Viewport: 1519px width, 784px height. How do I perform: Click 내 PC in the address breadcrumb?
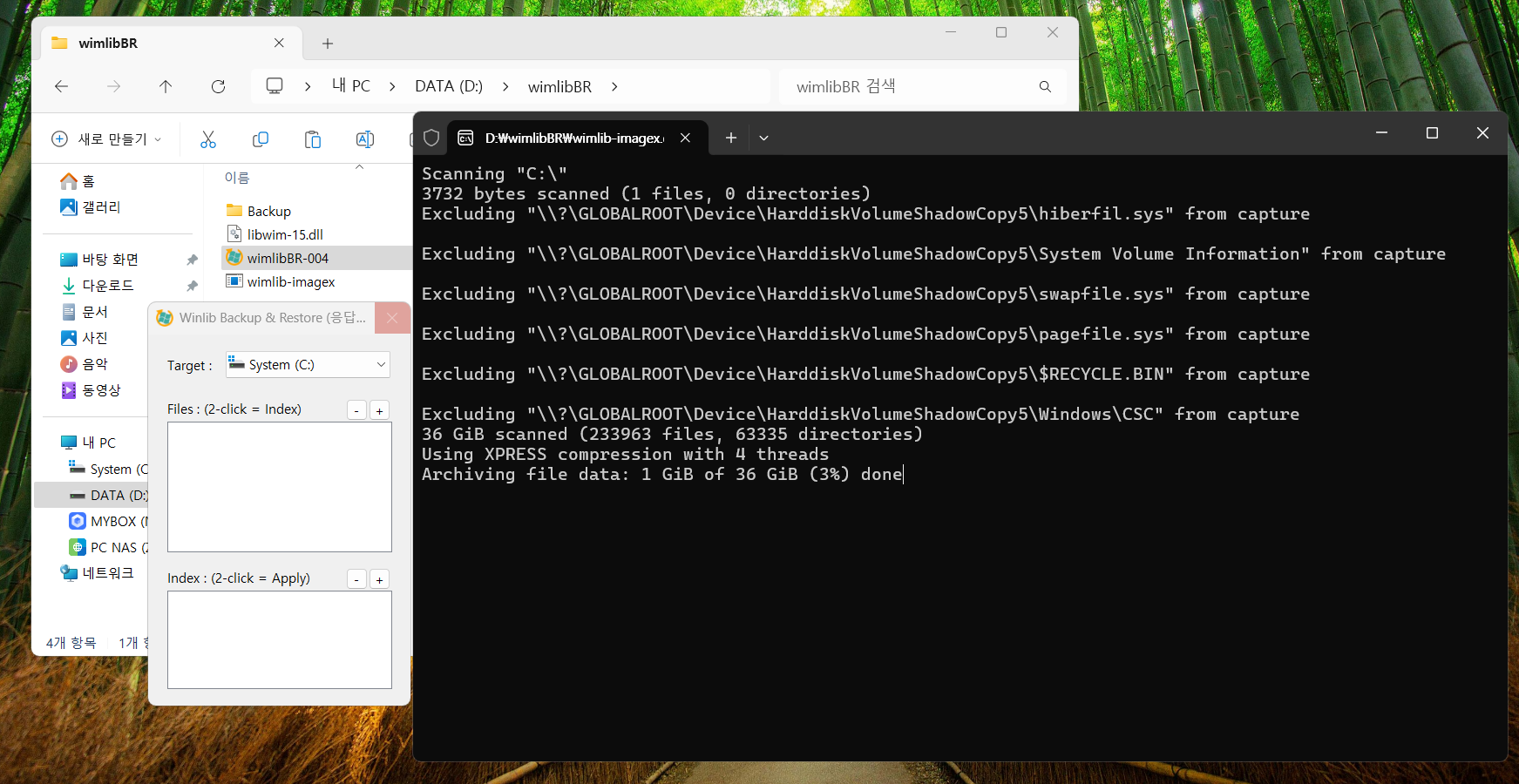[x=351, y=86]
